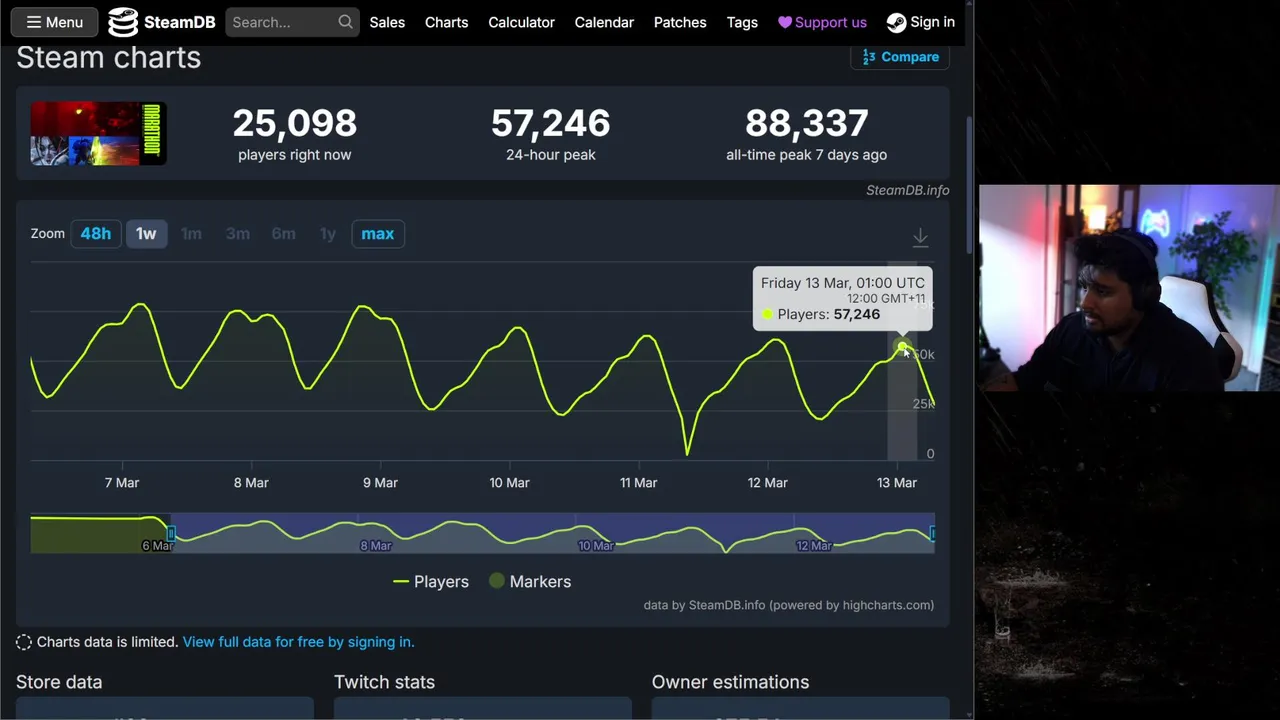Click the SteamDB logo
The image size is (1280, 720).
[x=160, y=22]
